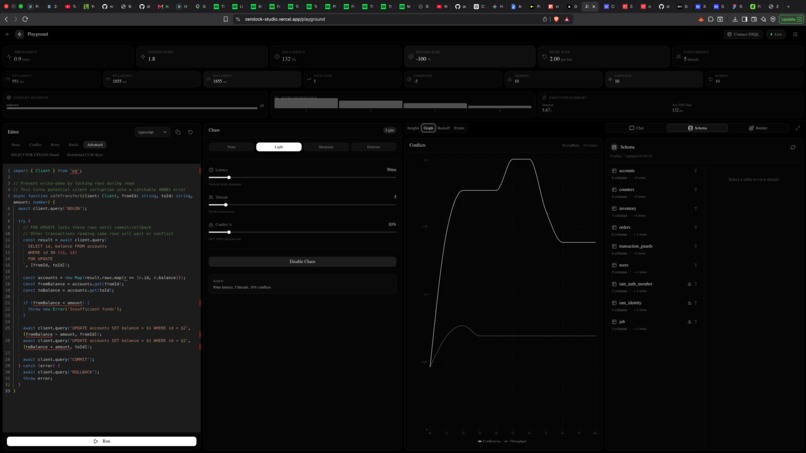Expand the job table row in Schema
Viewport: 806px width, 453px height.
point(654,325)
